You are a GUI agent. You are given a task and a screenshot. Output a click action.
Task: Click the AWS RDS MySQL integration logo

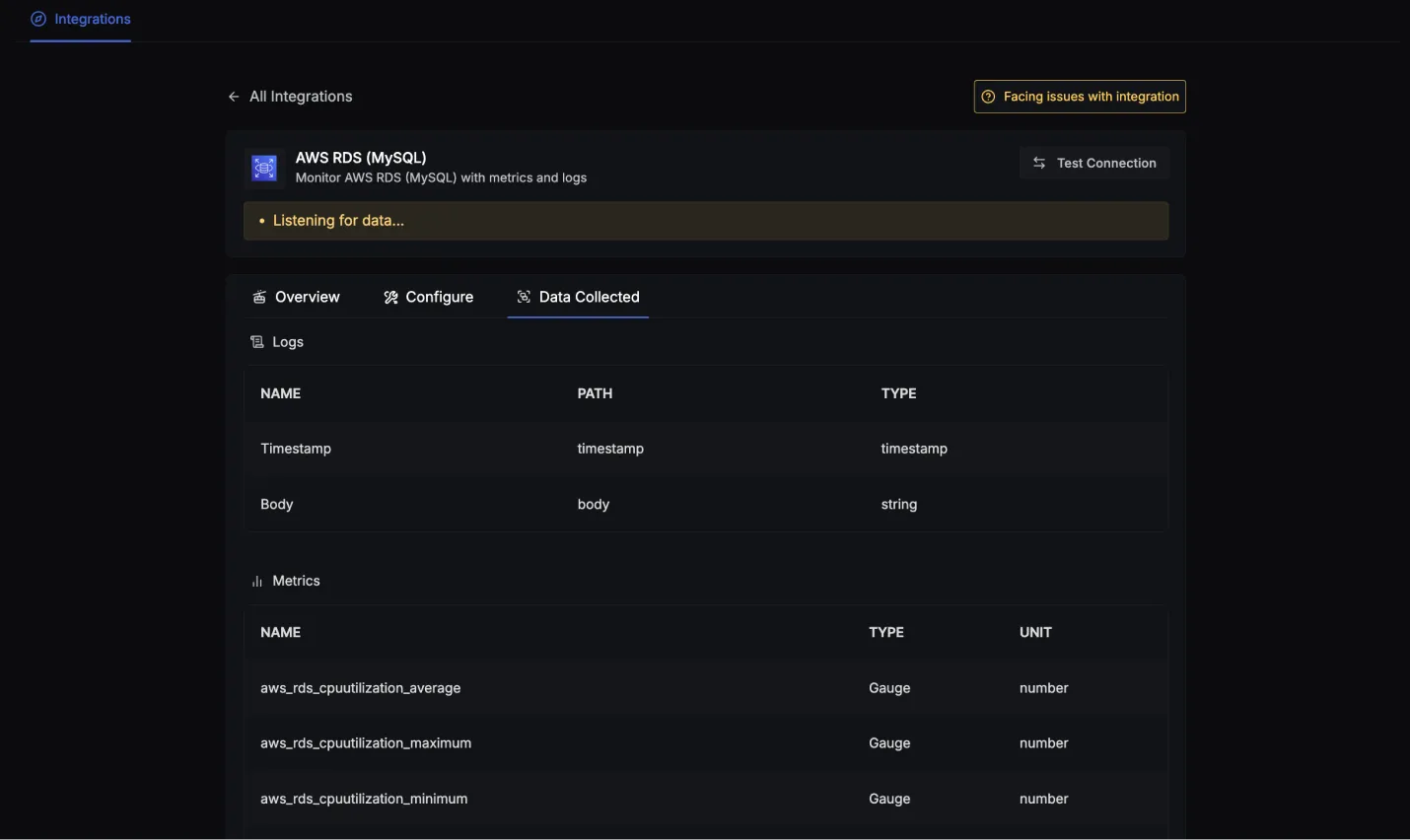(264, 168)
